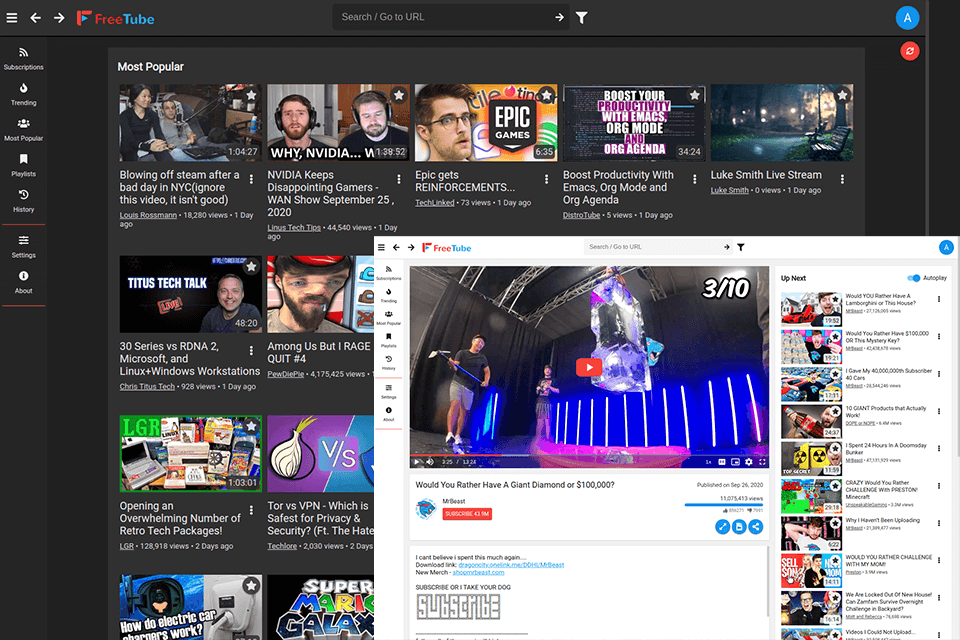Refresh the Most Popular feed
The width and height of the screenshot is (960, 640).
coord(909,50)
